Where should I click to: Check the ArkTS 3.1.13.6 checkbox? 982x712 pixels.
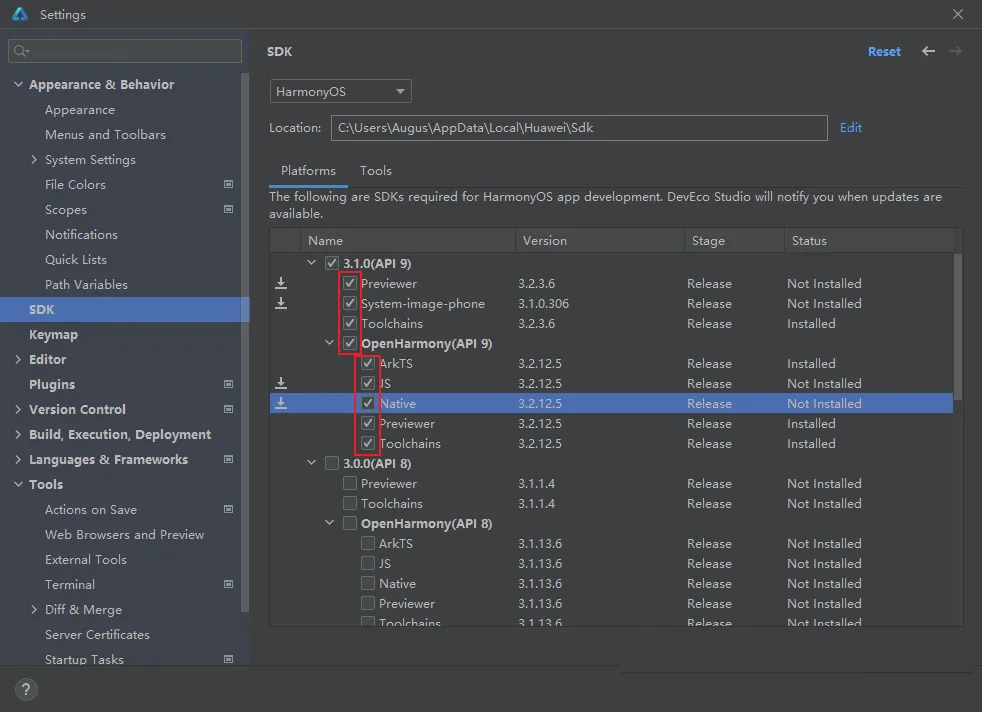[368, 544]
